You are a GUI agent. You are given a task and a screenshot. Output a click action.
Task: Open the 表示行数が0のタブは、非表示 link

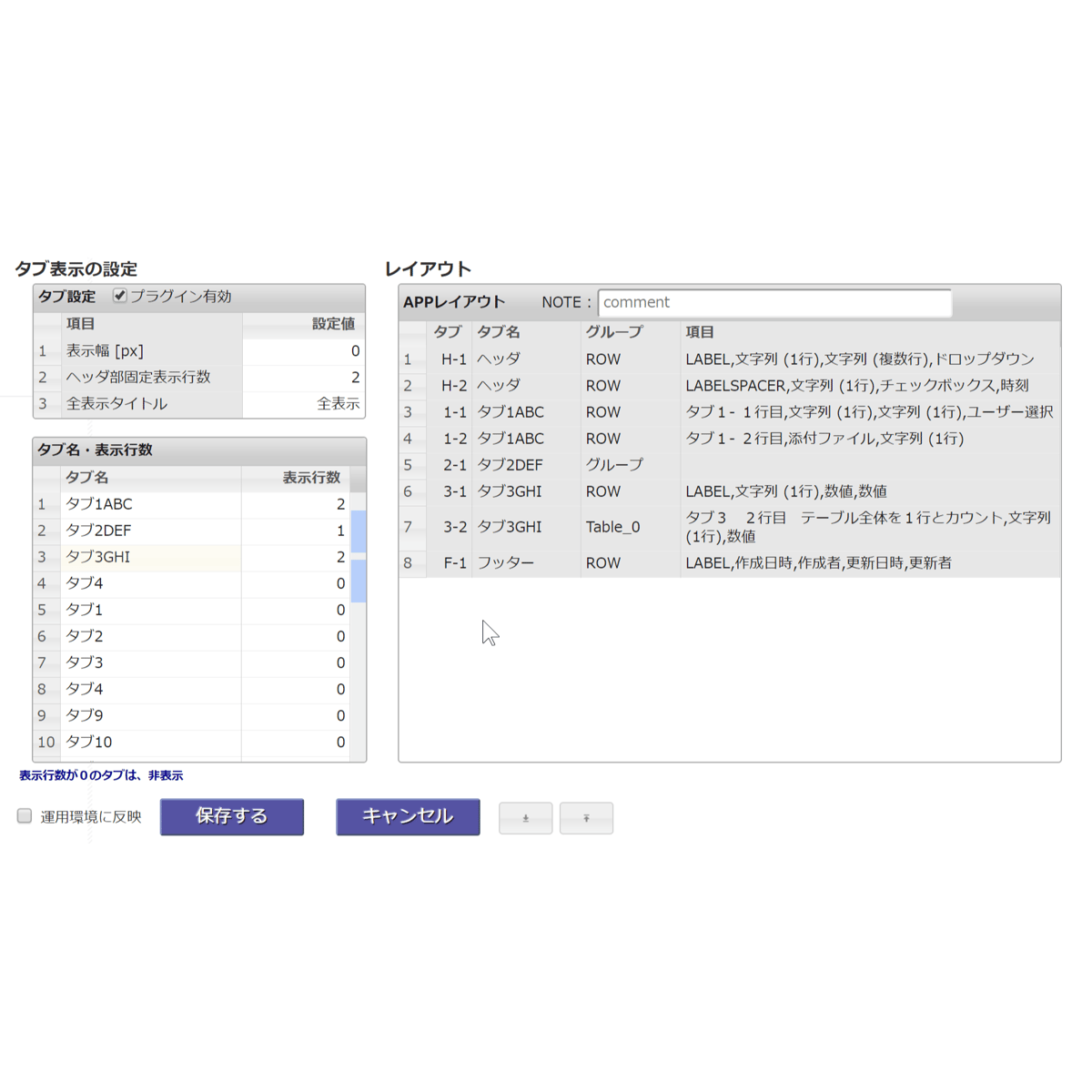[x=98, y=774]
